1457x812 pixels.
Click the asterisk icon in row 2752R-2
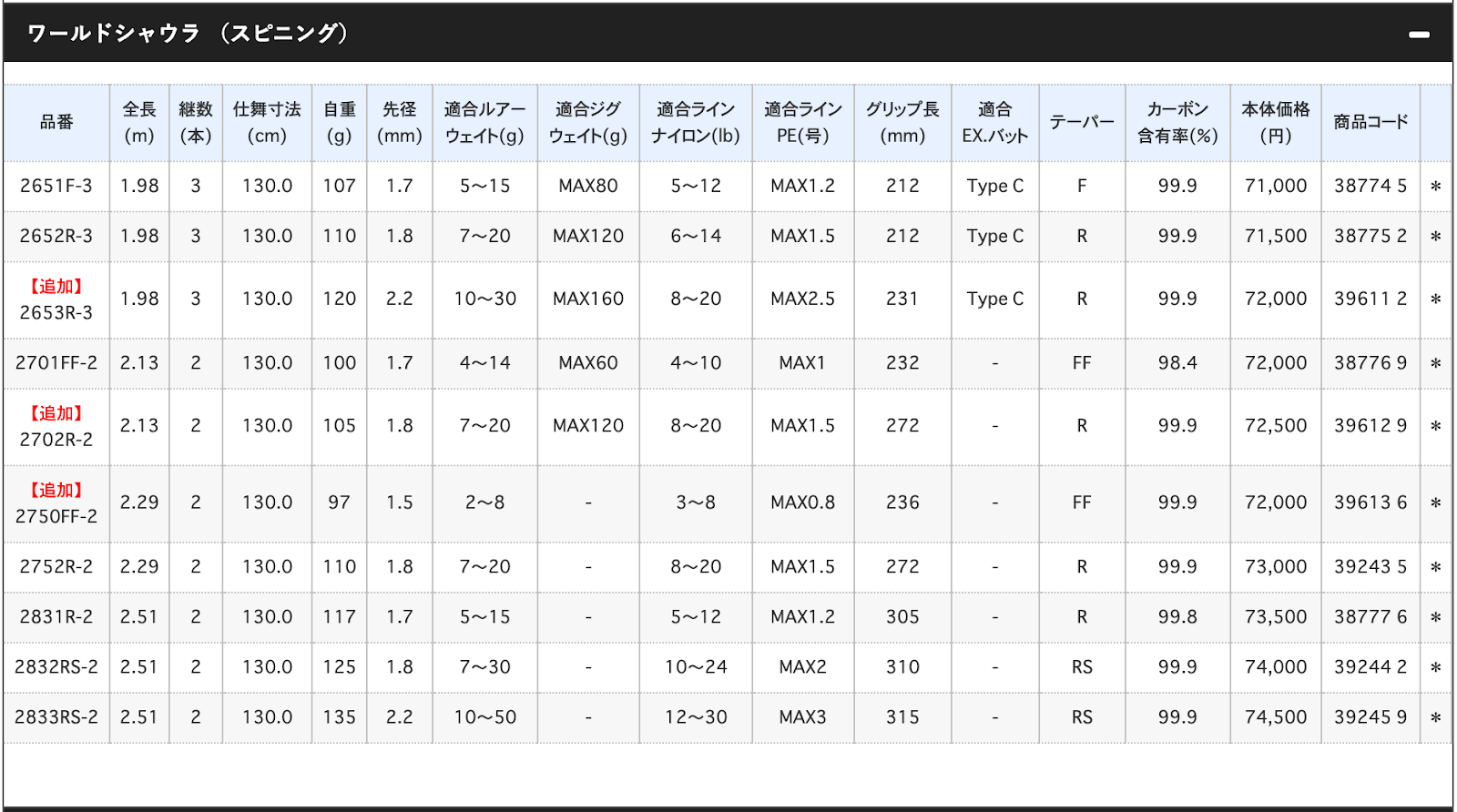(x=1436, y=567)
